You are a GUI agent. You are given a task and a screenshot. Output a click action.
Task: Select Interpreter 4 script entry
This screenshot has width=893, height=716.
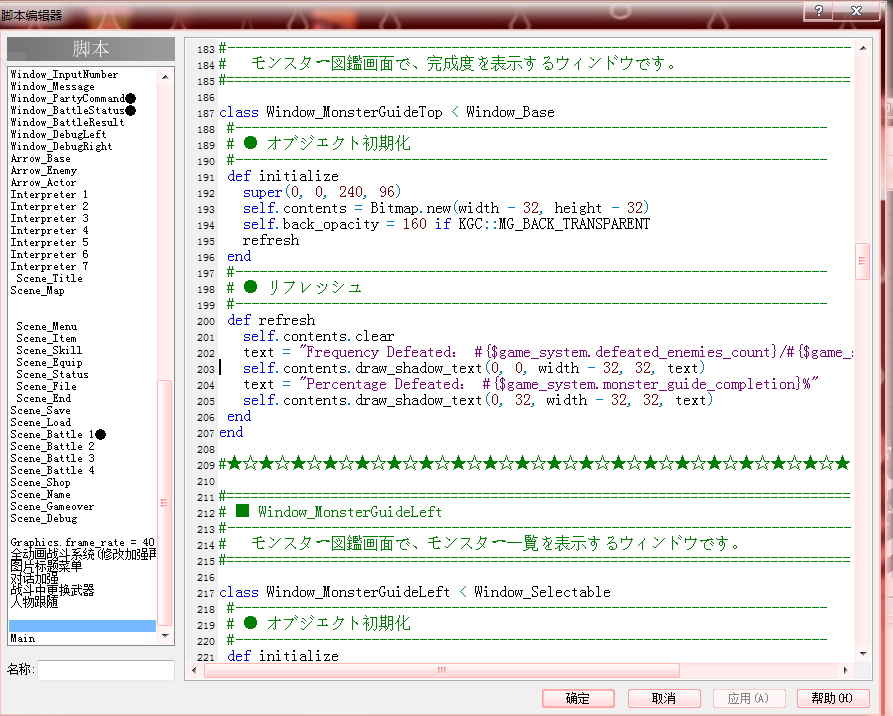49,230
